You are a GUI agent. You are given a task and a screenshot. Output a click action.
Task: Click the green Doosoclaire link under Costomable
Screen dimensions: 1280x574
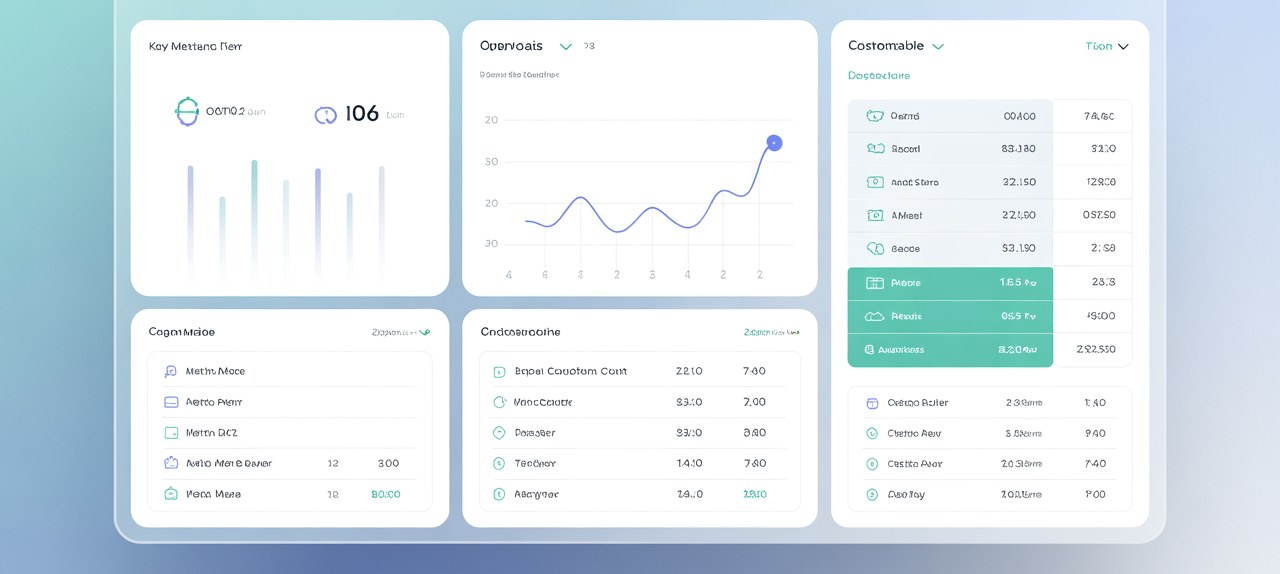coord(879,76)
